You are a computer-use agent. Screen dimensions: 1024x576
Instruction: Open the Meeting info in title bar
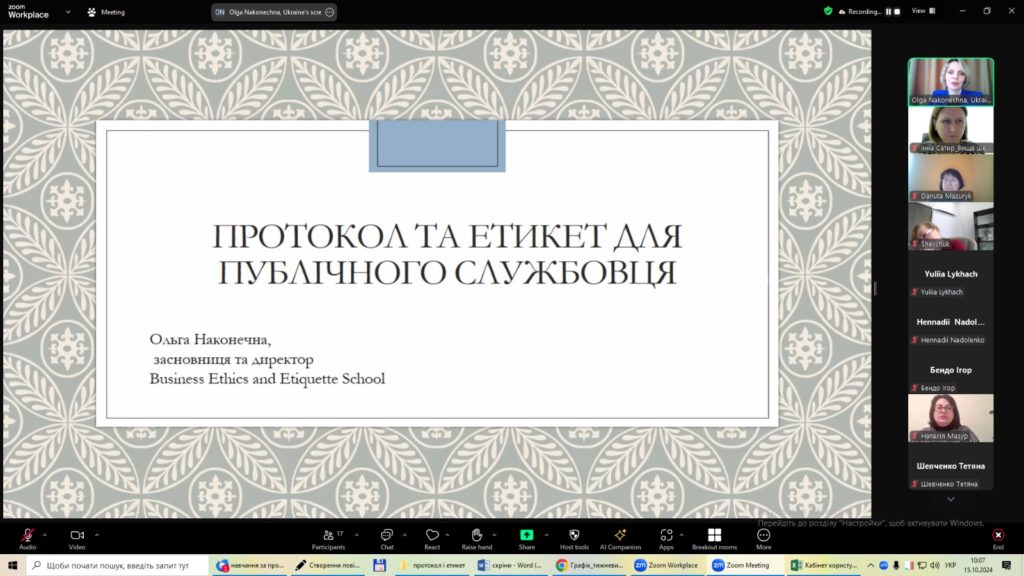pos(106,12)
